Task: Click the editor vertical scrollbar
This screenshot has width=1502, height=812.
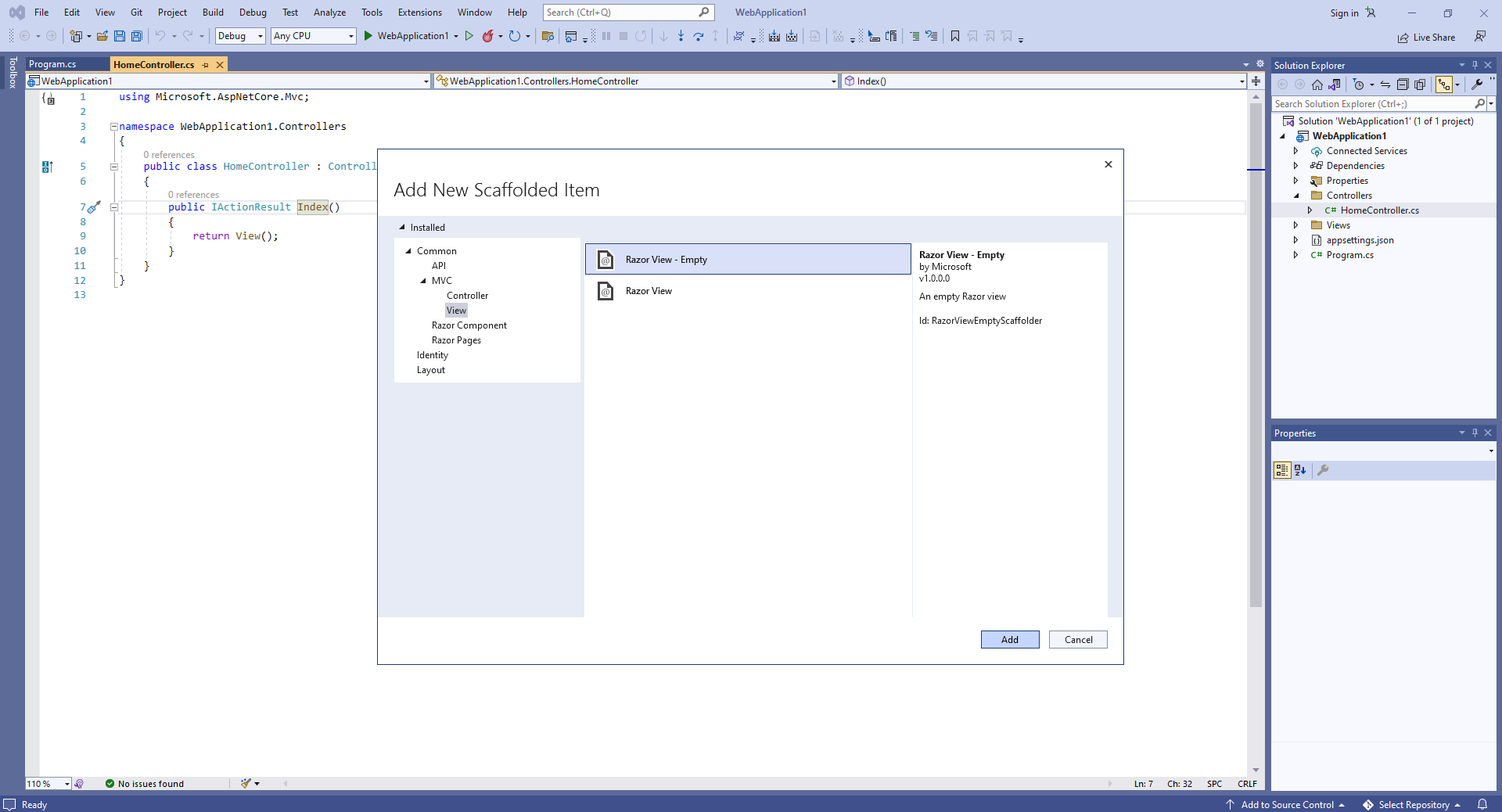Action: tap(1256, 391)
